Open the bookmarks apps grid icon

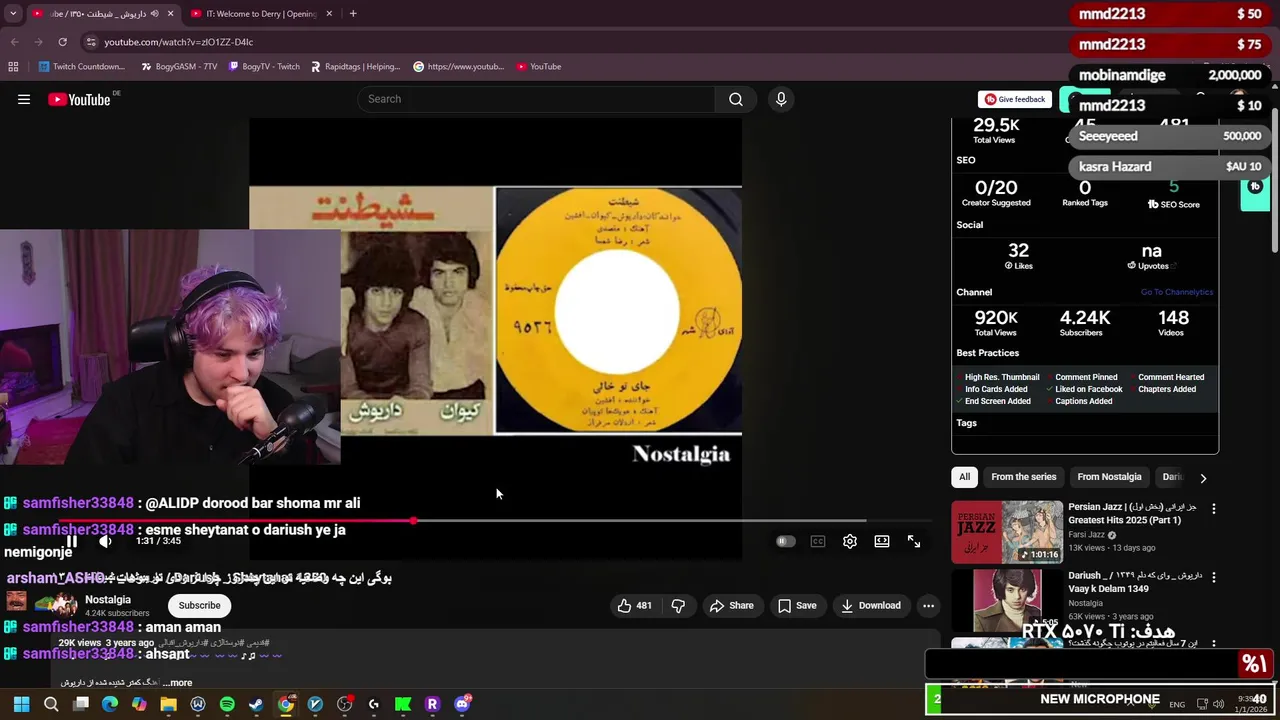pyautogui.click(x=13, y=67)
